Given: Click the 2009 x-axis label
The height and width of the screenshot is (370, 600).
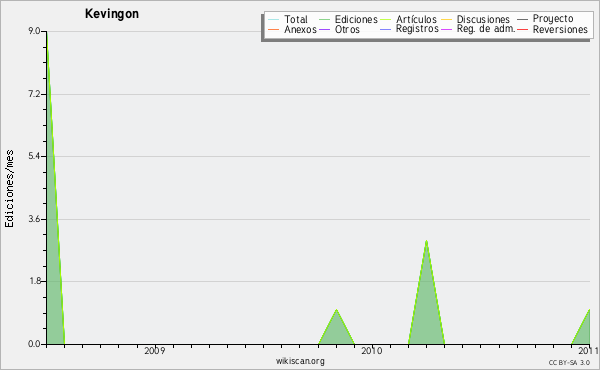Looking at the screenshot, I should point(155,351).
